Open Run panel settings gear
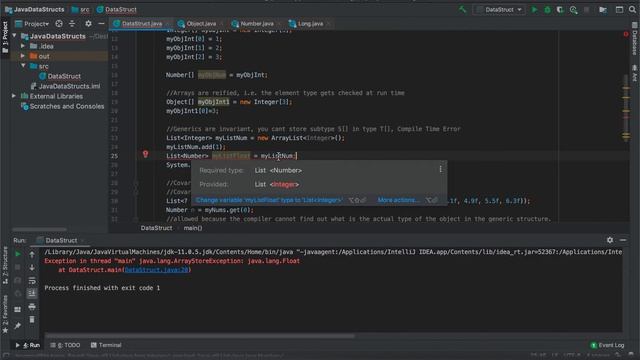Screen dimensions: 640x360 pos(610,240)
